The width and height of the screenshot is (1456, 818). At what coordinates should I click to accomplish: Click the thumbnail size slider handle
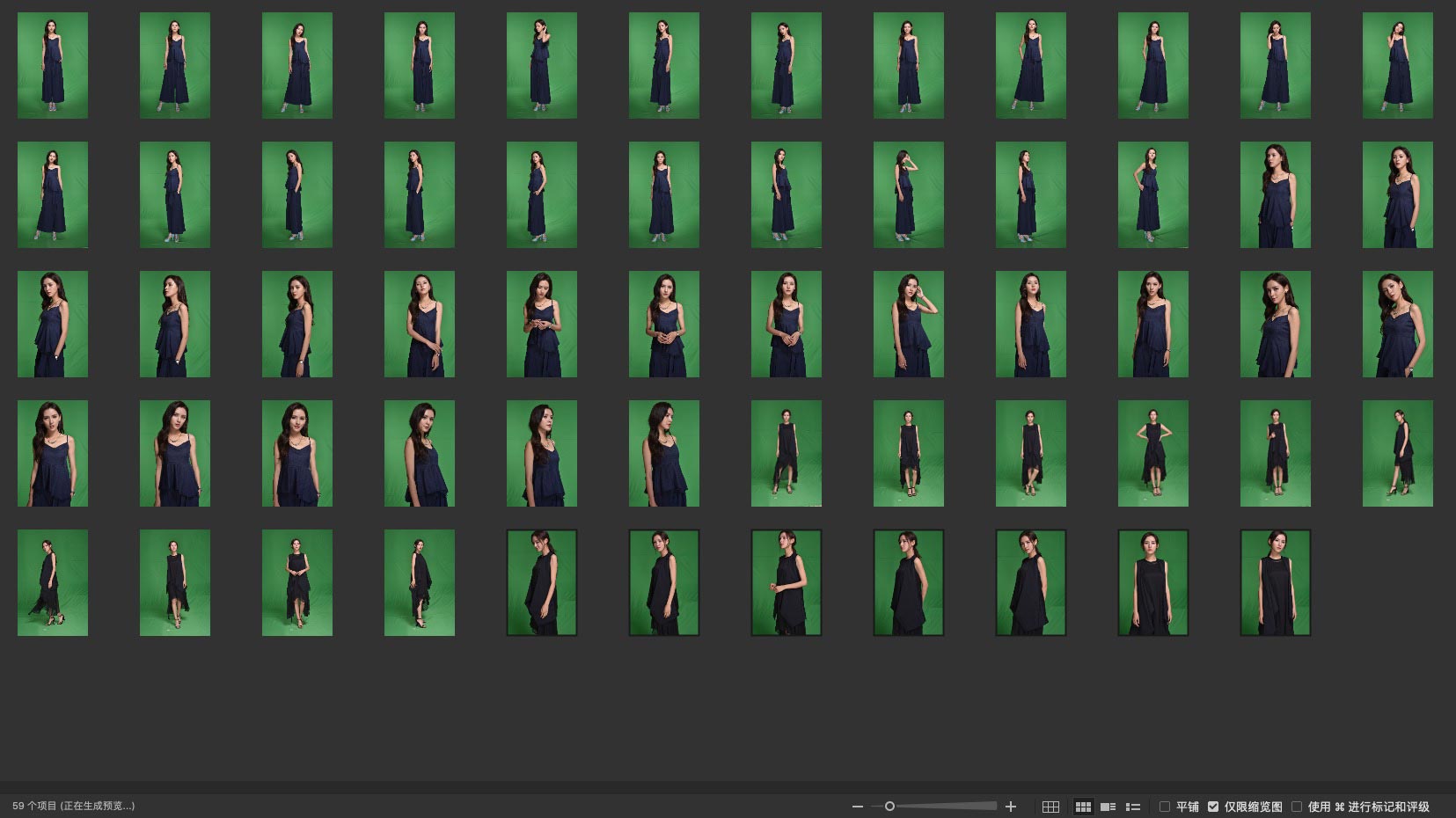[x=889, y=807]
